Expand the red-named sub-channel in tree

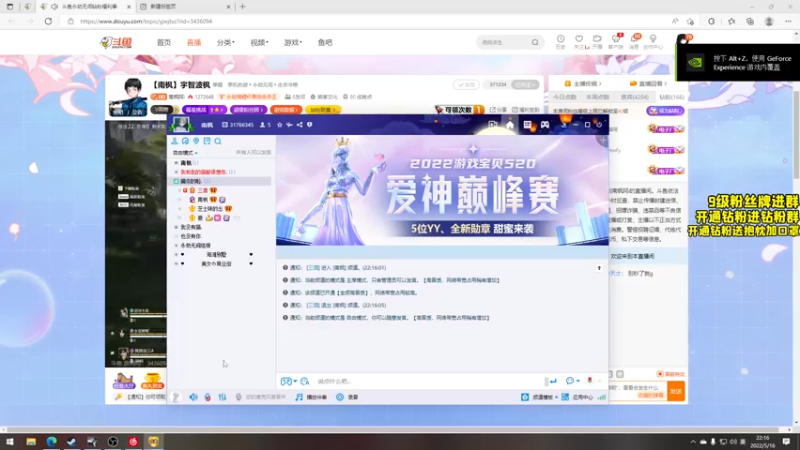[x=177, y=172]
